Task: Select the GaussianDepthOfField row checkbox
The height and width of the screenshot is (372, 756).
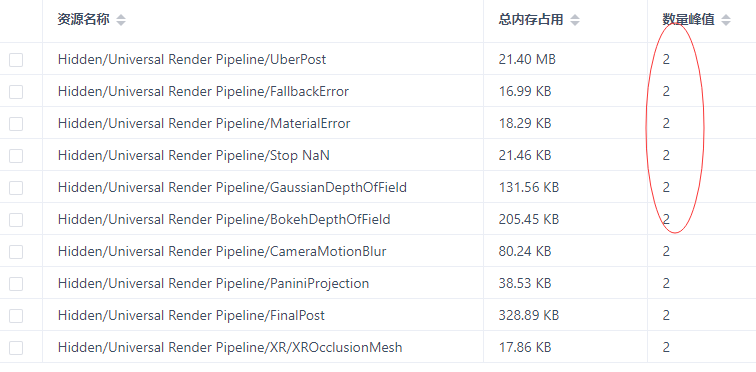Action: pyautogui.click(x=16, y=187)
